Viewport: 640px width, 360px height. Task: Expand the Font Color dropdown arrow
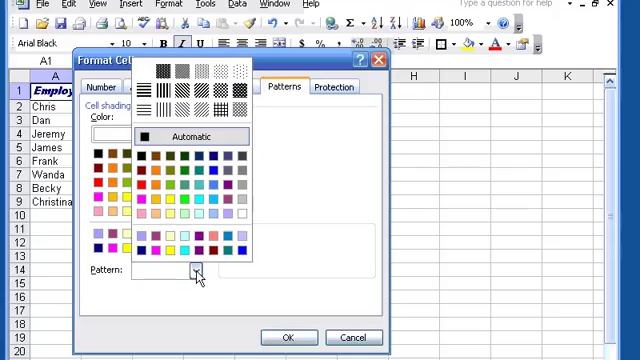point(508,44)
